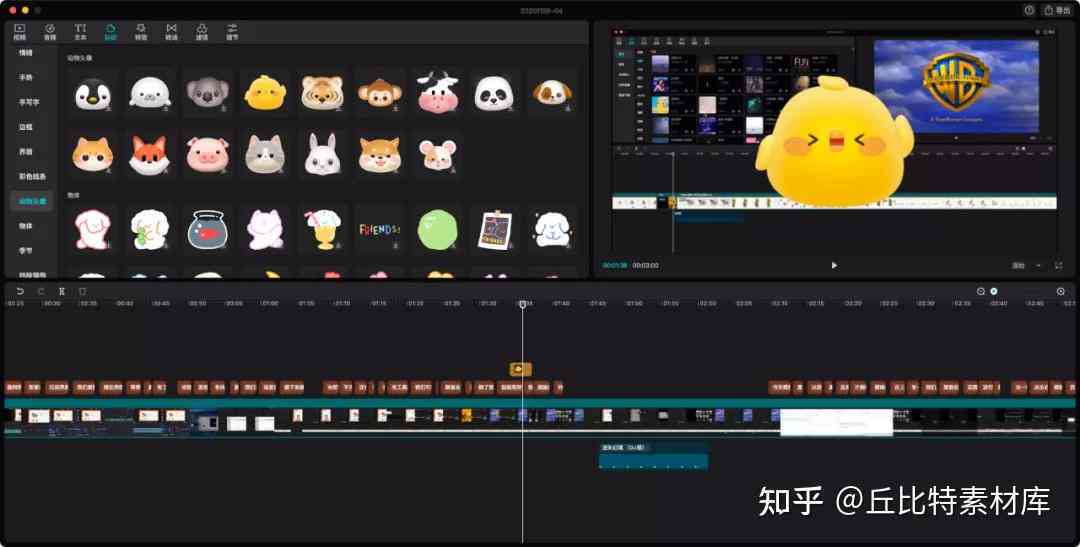Open the help icon in title bar
The image size is (1080, 547).
click(1029, 10)
